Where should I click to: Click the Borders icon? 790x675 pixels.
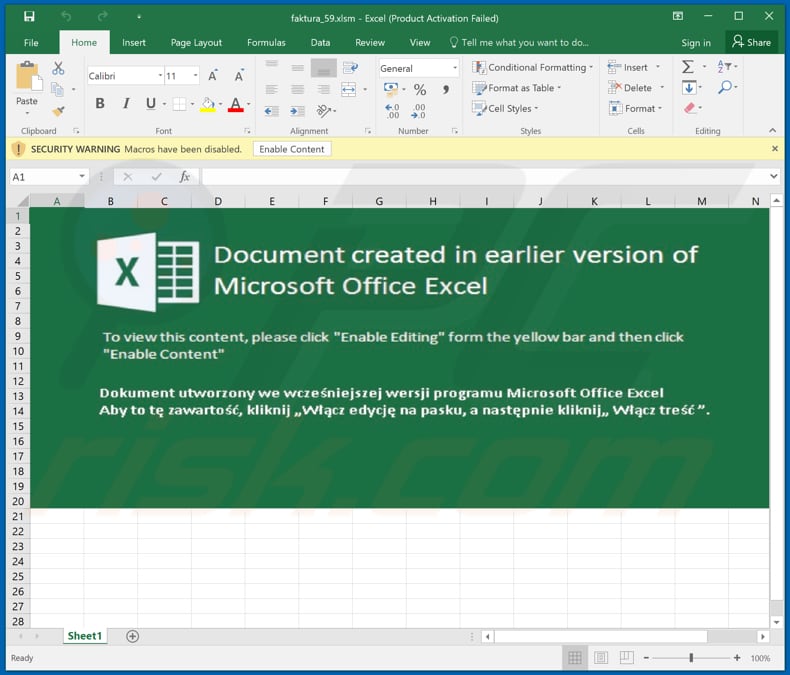pyautogui.click(x=179, y=104)
